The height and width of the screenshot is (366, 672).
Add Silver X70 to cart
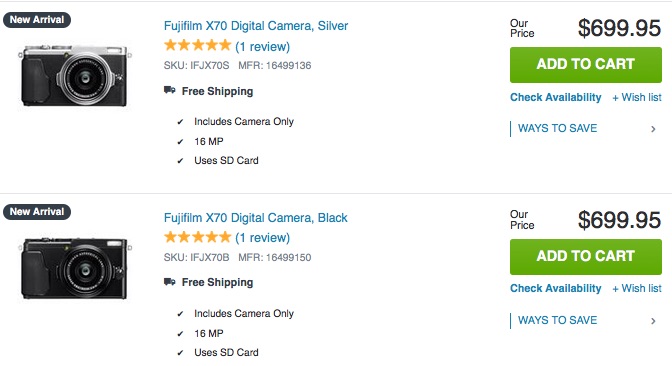[x=585, y=65]
